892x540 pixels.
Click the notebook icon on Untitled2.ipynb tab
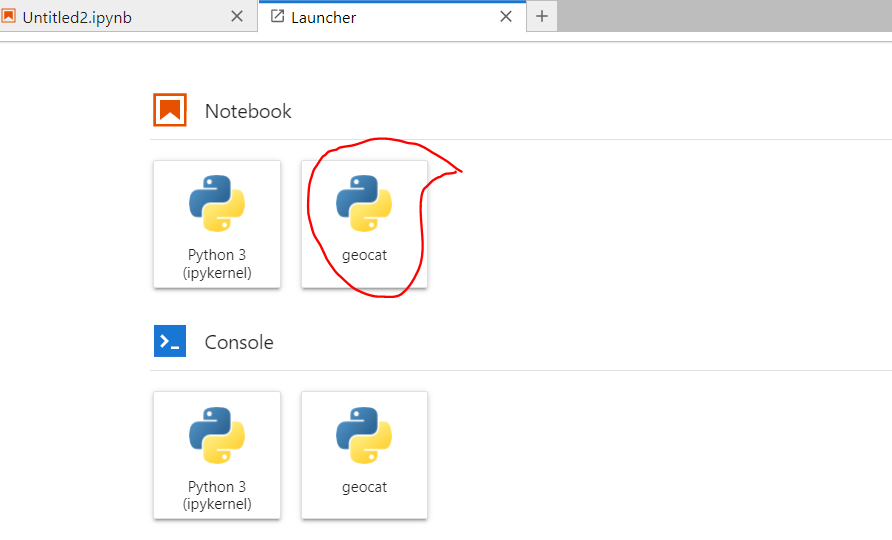click(9, 16)
